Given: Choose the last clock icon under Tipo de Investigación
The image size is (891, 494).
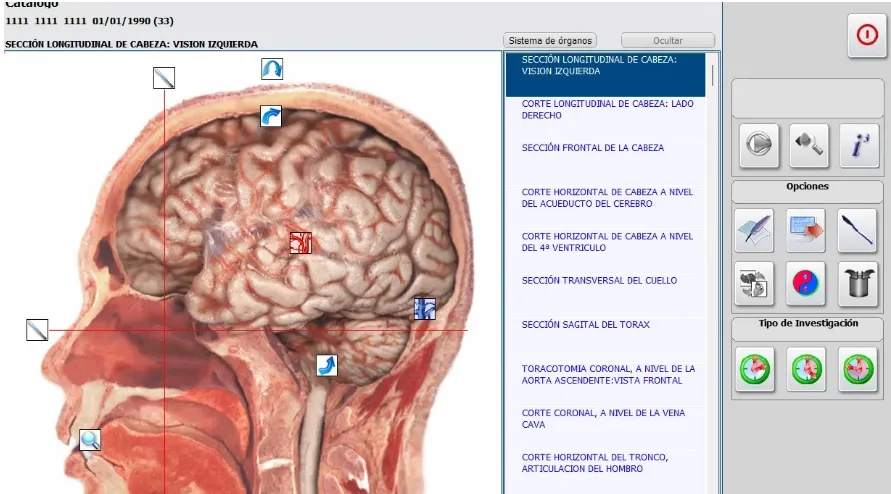Looking at the screenshot, I should pyautogui.click(x=858, y=369).
